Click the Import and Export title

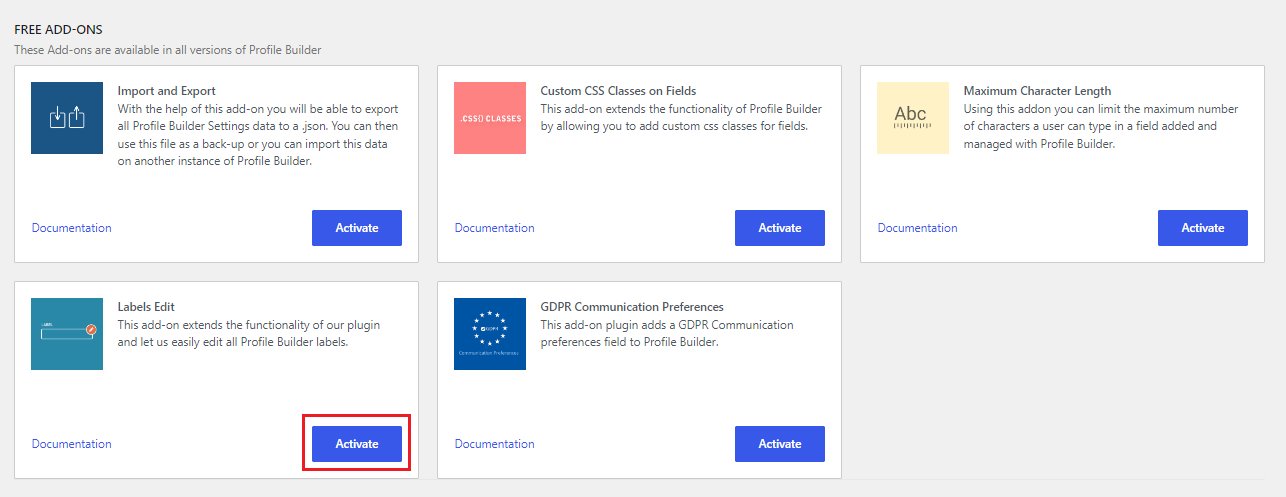(167, 91)
